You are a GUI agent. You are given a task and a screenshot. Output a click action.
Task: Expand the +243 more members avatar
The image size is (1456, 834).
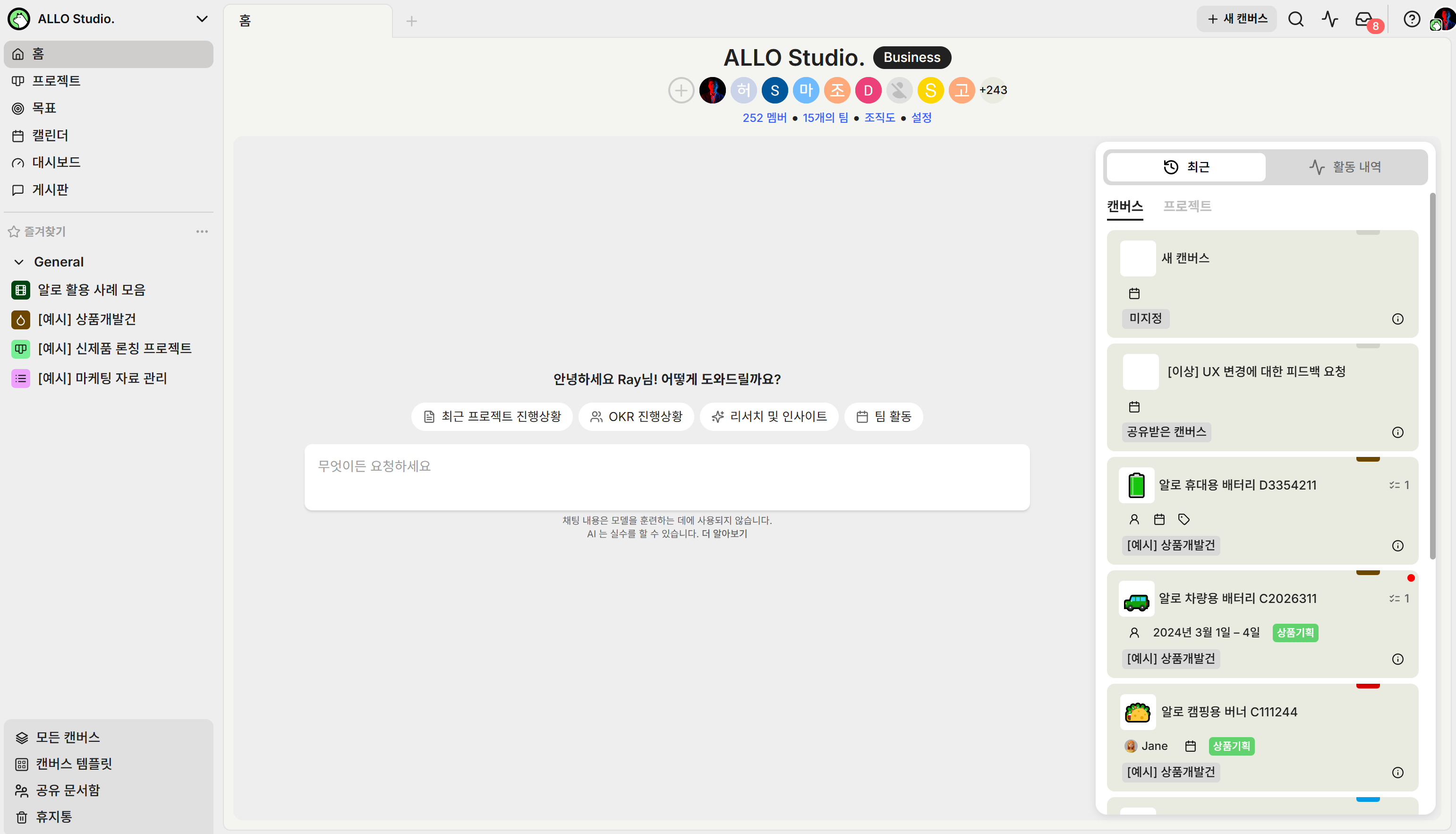[x=993, y=90]
